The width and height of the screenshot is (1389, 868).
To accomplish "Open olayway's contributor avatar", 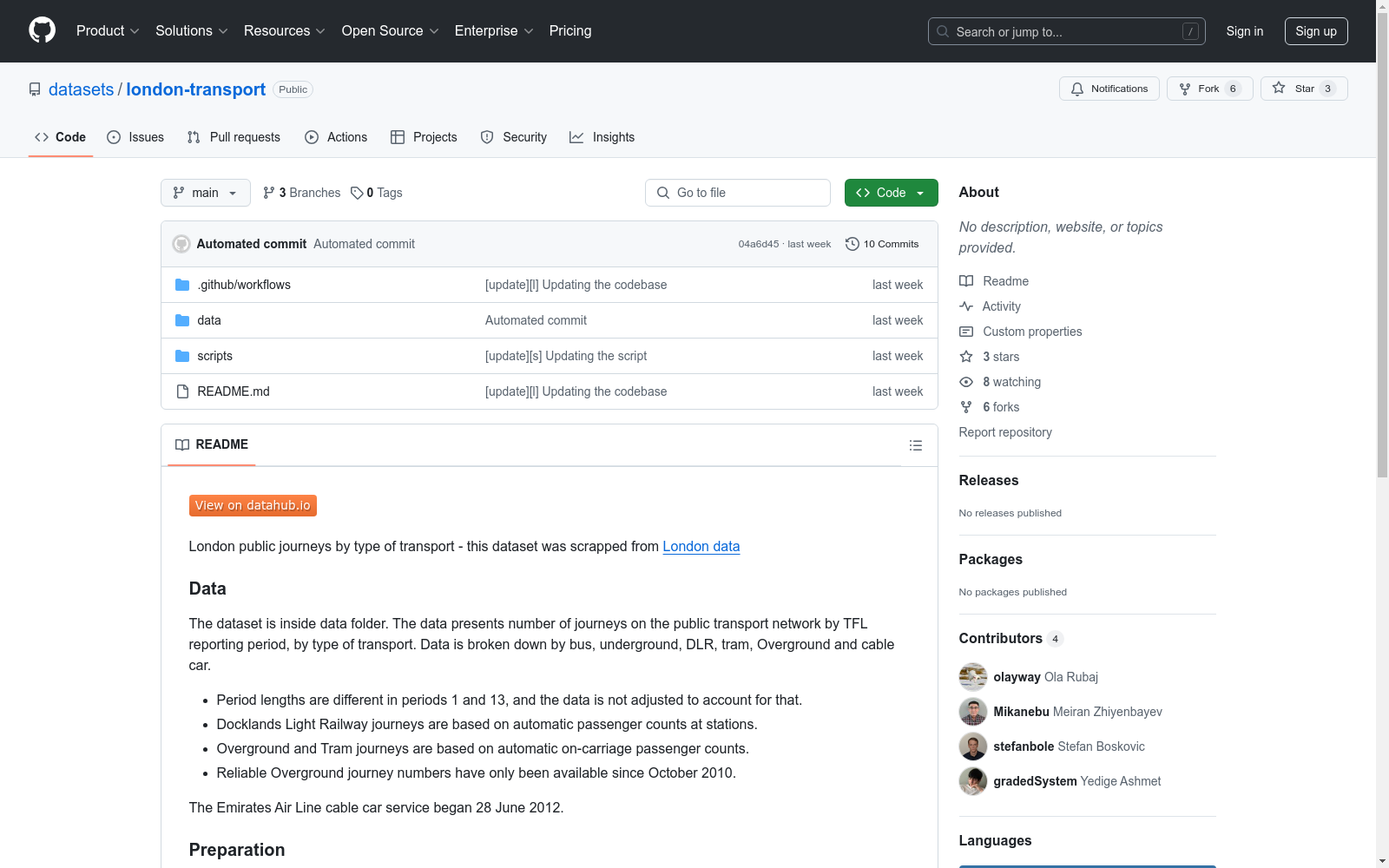I will 973,677.
